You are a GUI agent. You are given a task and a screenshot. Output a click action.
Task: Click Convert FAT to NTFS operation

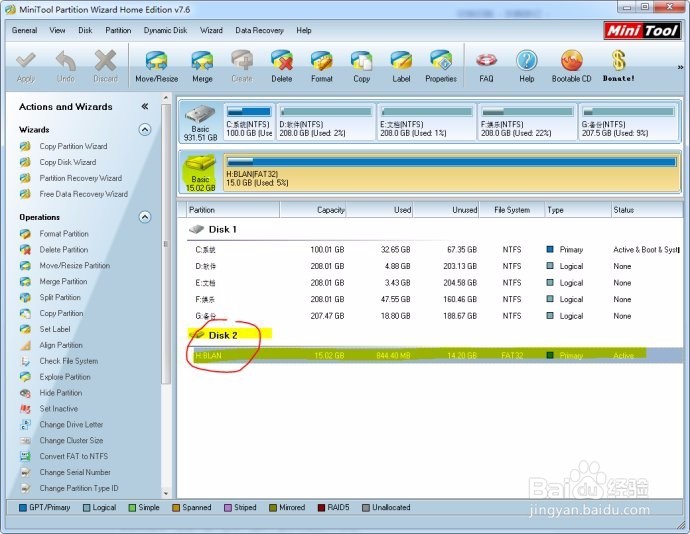[73, 456]
